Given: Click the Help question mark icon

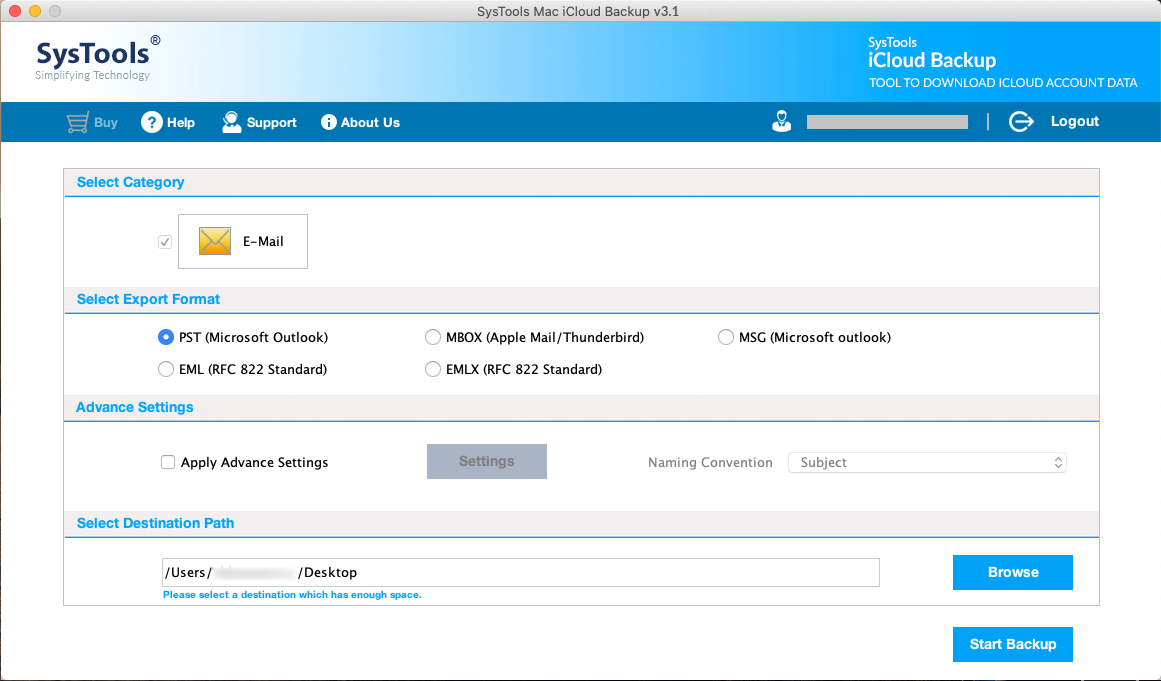Looking at the screenshot, I should (x=152, y=123).
